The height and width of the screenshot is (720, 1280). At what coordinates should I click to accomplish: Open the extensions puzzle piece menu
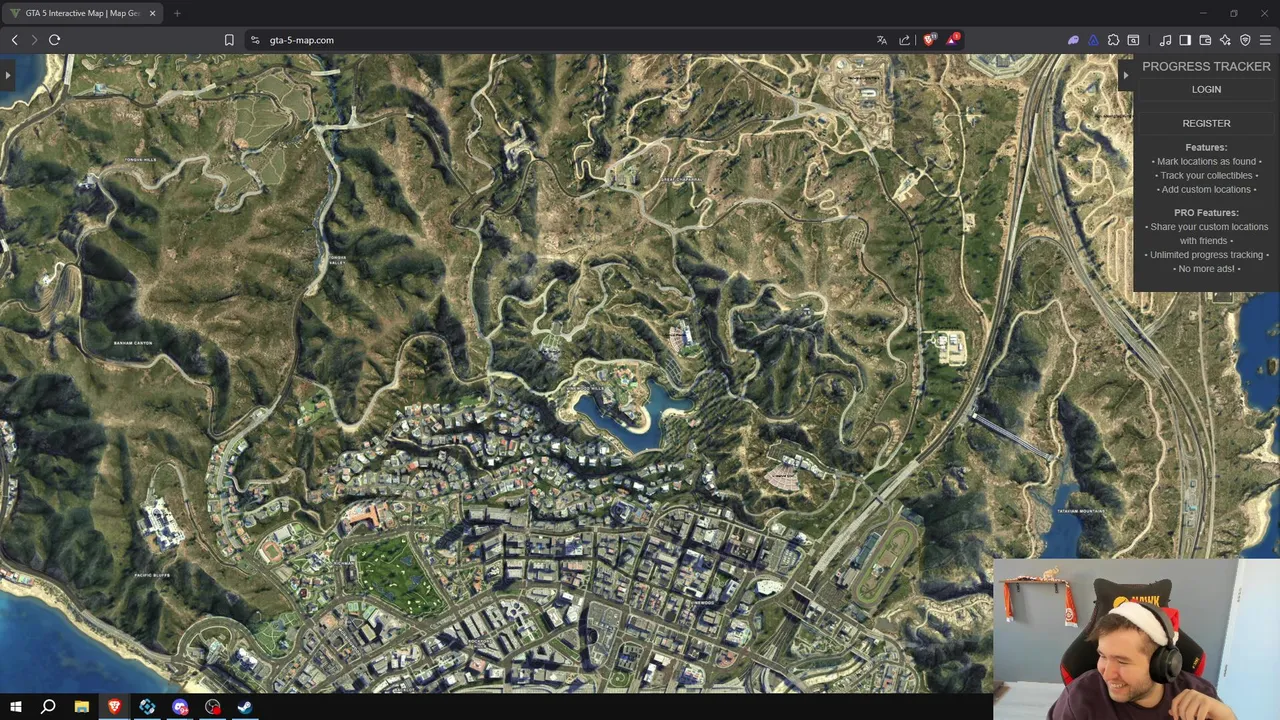tap(1113, 40)
